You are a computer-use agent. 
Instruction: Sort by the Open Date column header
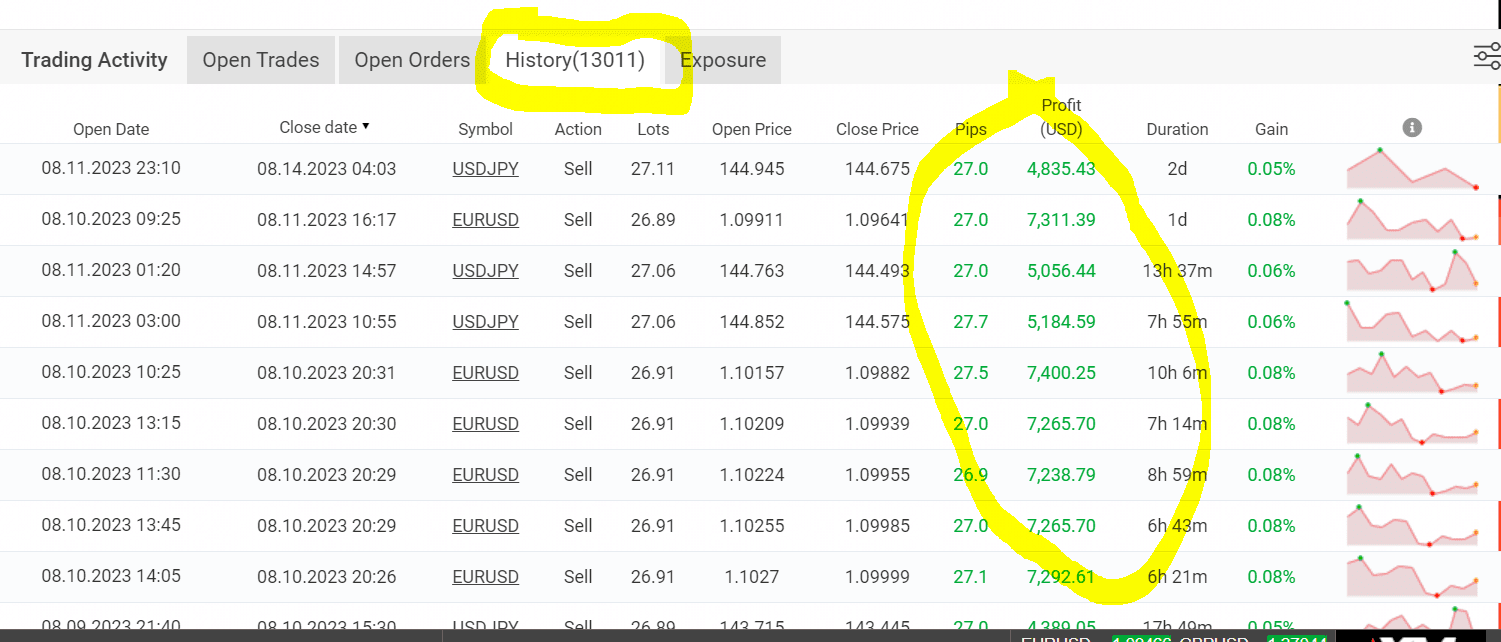coord(111,129)
